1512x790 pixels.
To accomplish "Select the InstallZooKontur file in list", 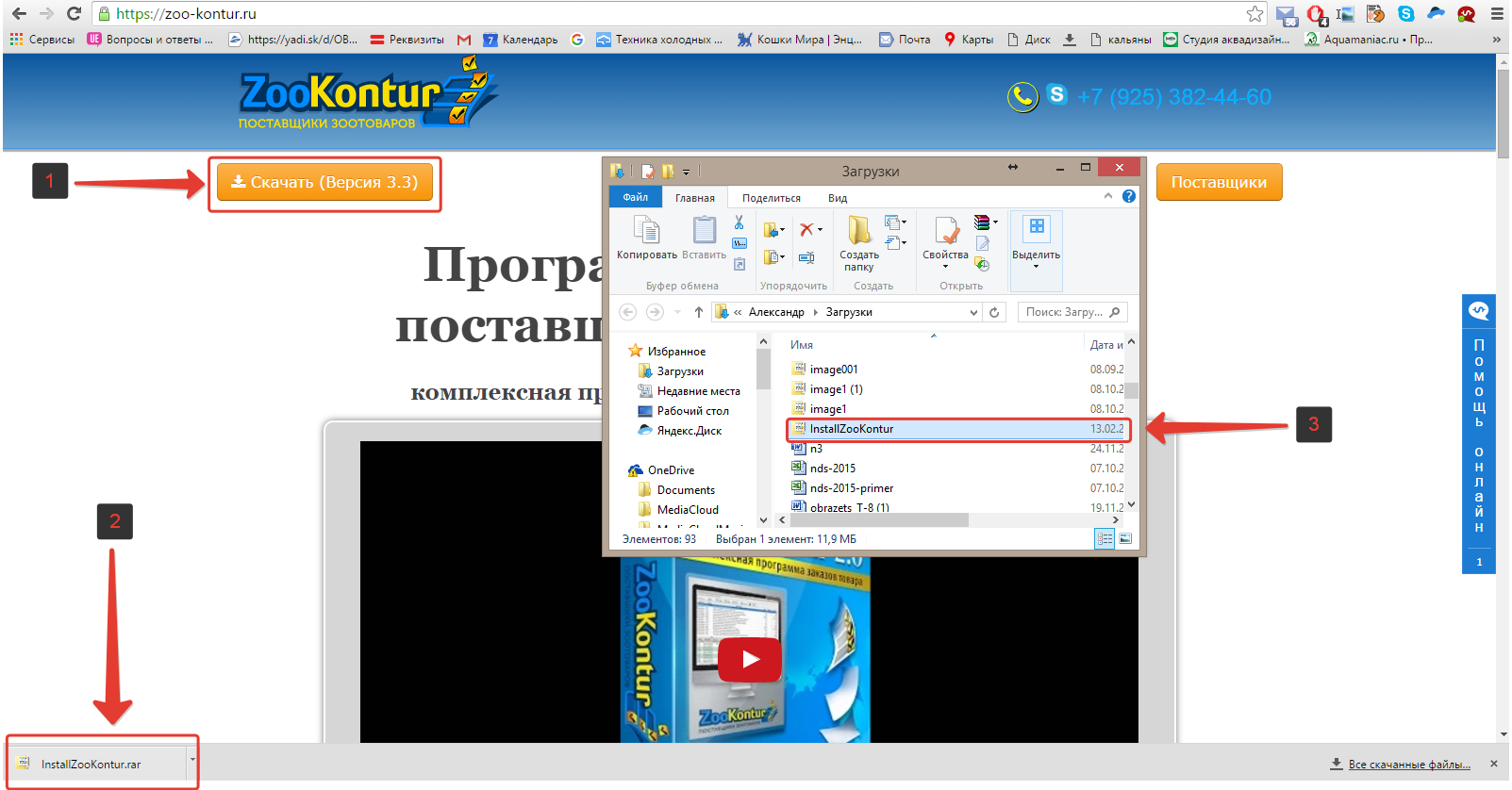I will [x=957, y=429].
